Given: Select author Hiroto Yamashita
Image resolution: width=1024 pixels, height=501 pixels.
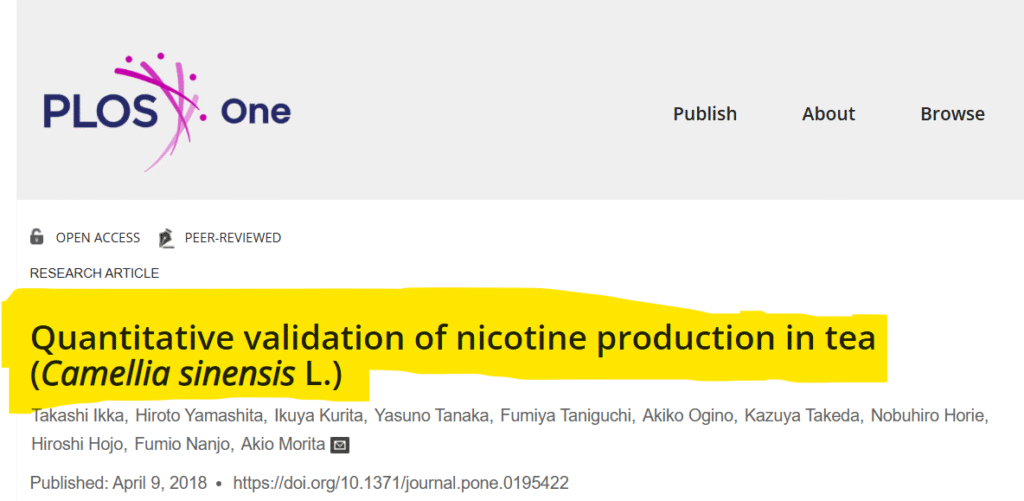Looking at the screenshot, I should [x=188, y=417].
